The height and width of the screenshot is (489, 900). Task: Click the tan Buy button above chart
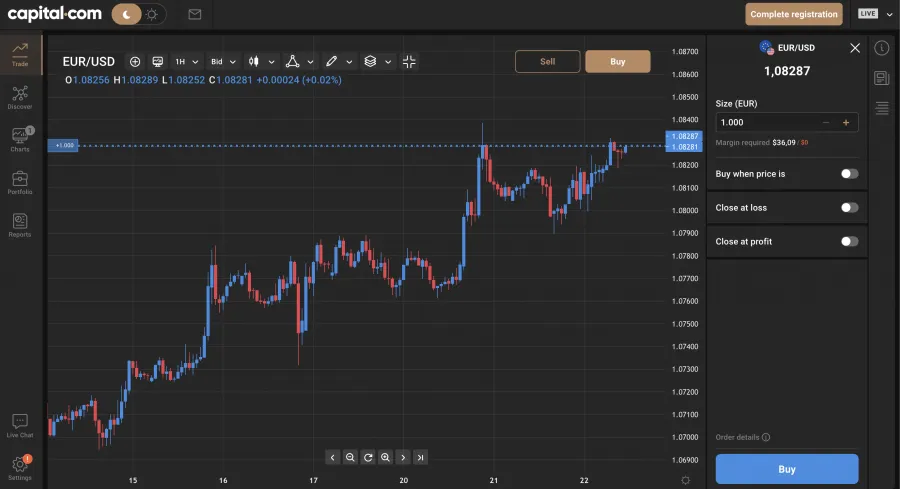pyautogui.click(x=618, y=61)
